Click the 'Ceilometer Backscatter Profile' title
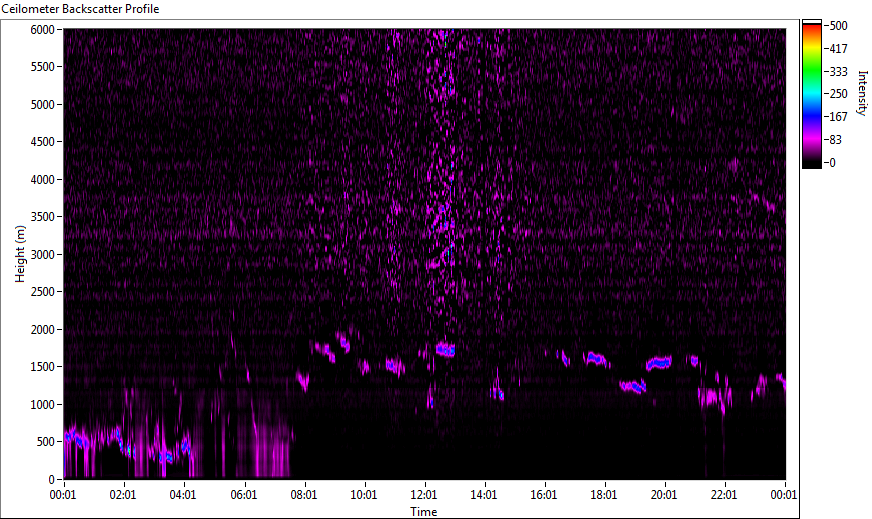This screenshot has height=519, width=872. (80, 9)
